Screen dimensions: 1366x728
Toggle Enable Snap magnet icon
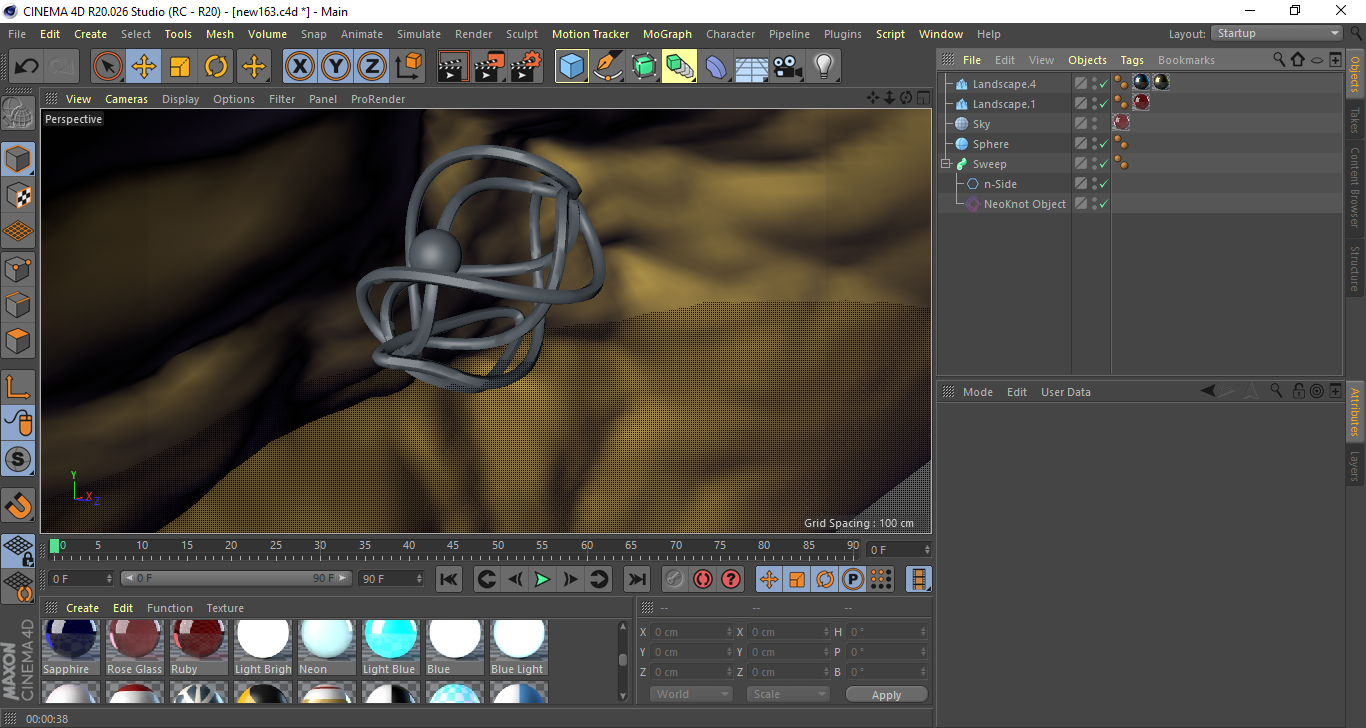pyautogui.click(x=18, y=505)
